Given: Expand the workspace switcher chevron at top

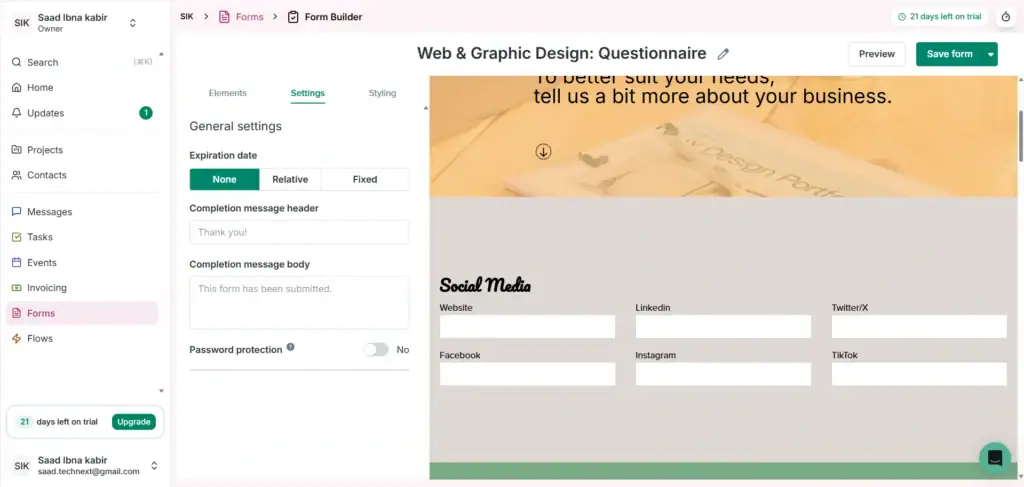Looking at the screenshot, I should pyautogui.click(x=133, y=23).
